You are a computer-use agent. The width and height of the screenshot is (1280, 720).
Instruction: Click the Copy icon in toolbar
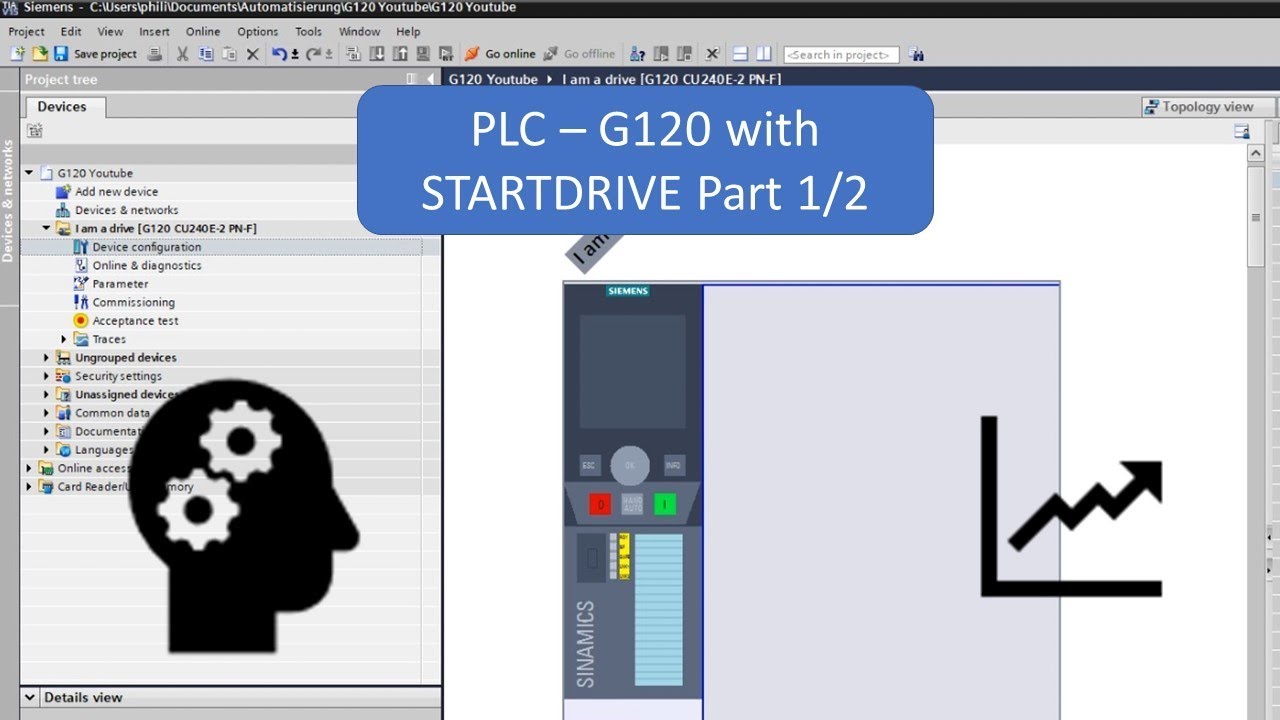tap(205, 54)
